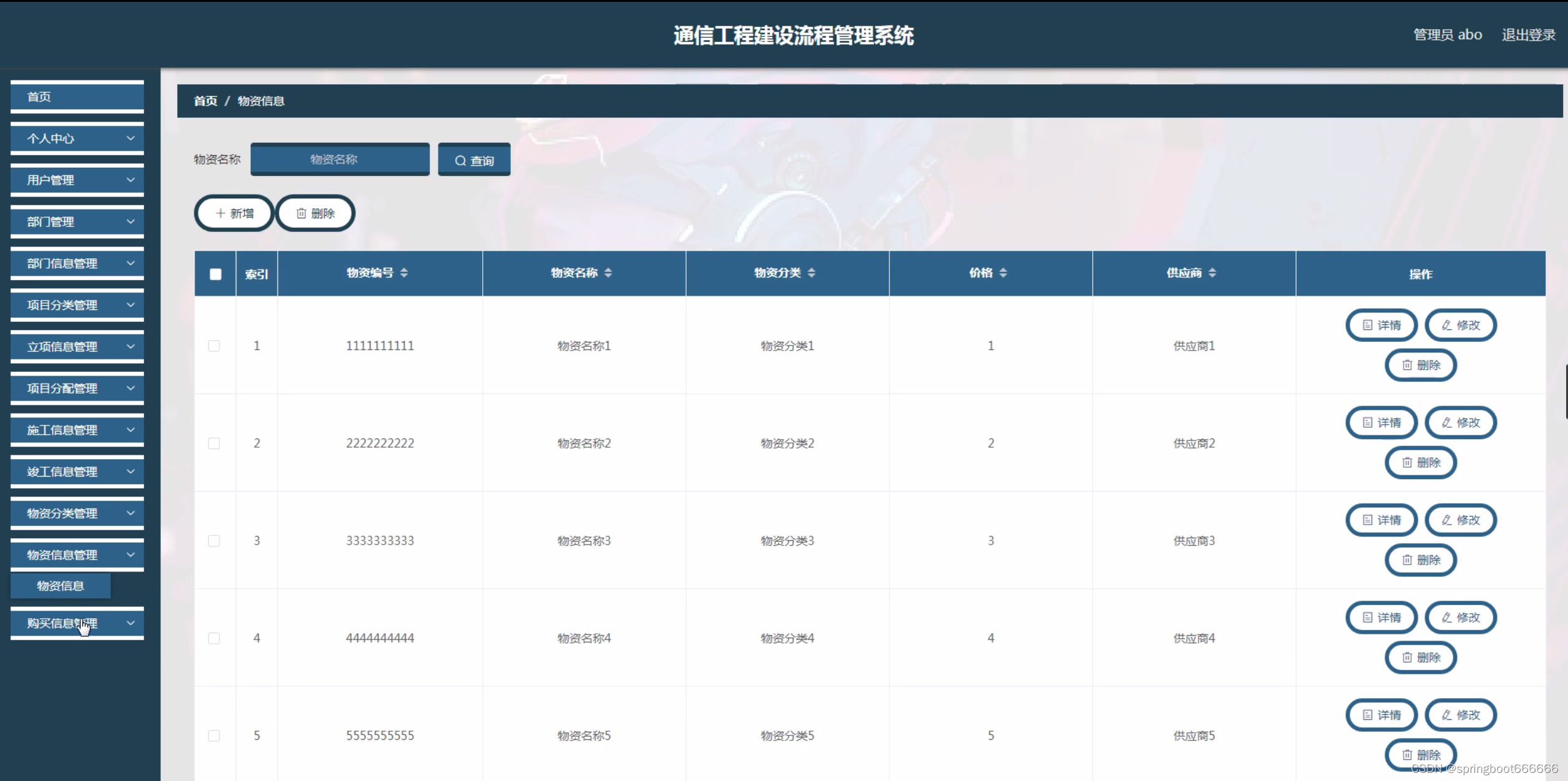Sort by 物资分类 using header arrows
Image resolution: width=1568 pixels, height=781 pixels.
pos(811,273)
